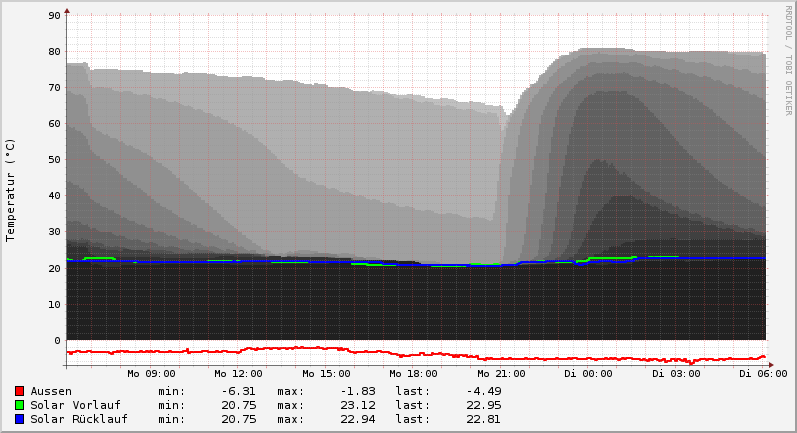This screenshot has width=797, height=433.
Task: Click the Mo 09:00 time axis label
Action: tap(152, 373)
